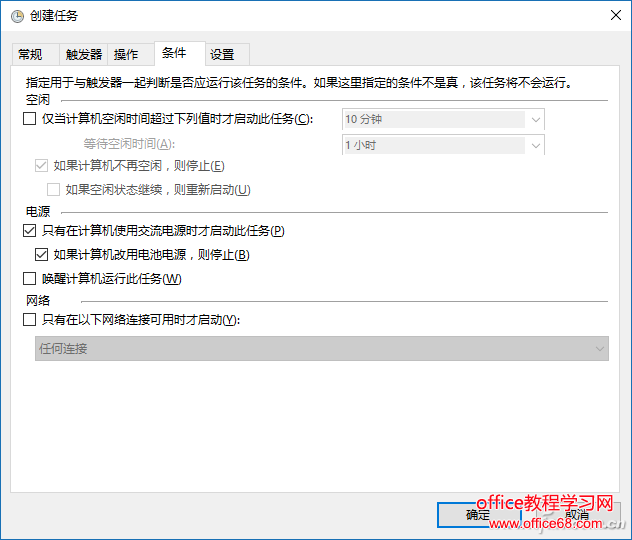Click the 电源 section heading
Screen dimensions: 632x540
pyautogui.click(x=38, y=212)
